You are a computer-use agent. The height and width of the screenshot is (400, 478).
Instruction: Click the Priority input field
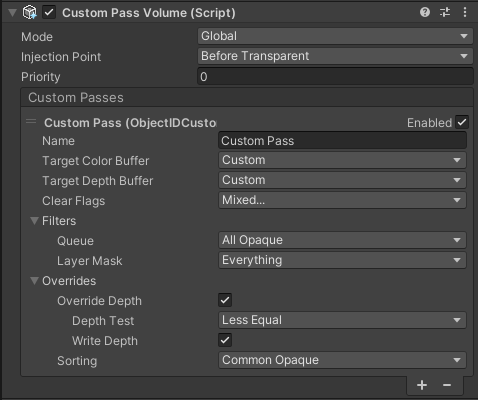(x=335, y=76)
